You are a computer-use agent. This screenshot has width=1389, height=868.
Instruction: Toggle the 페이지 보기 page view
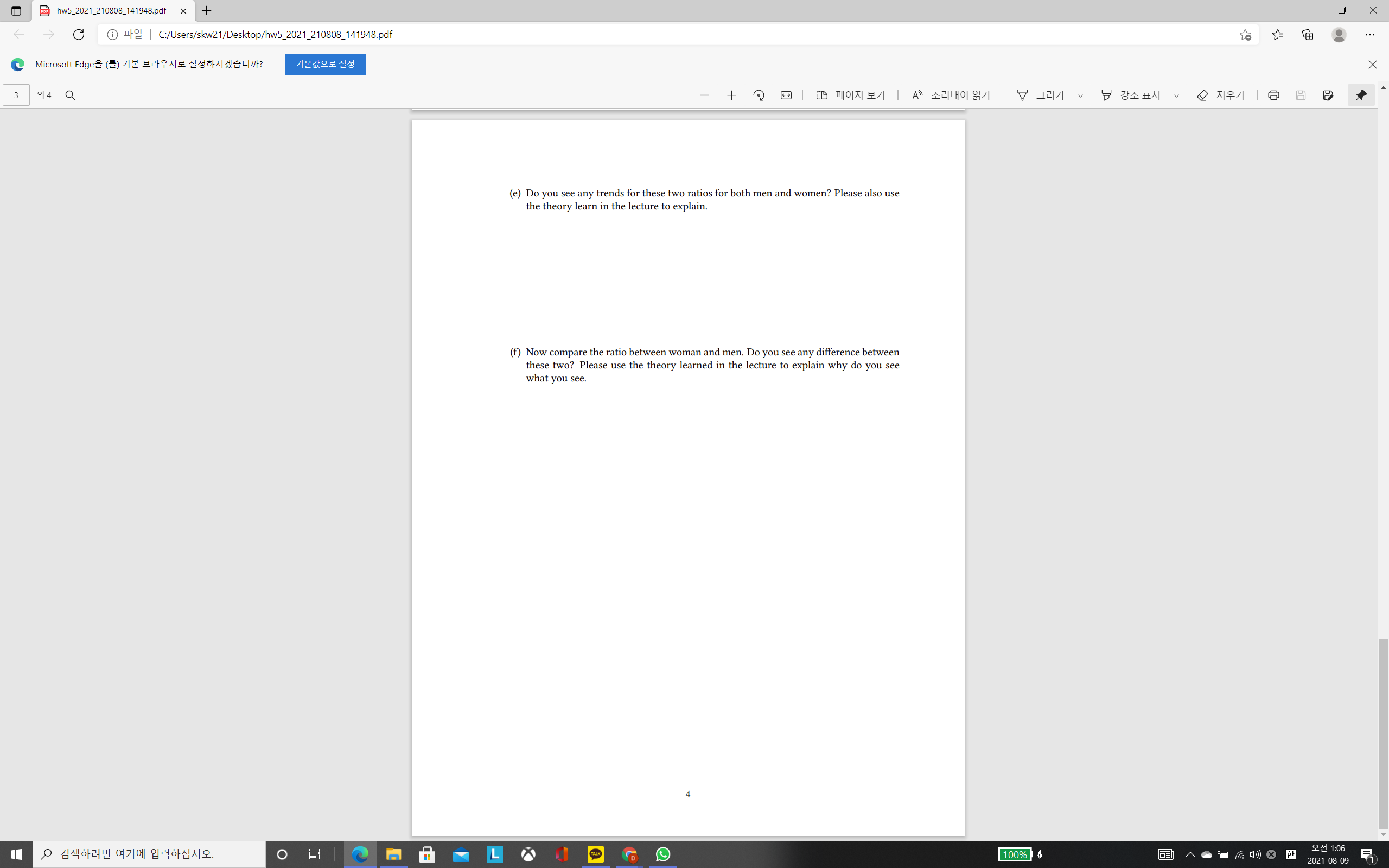point(851,95)
